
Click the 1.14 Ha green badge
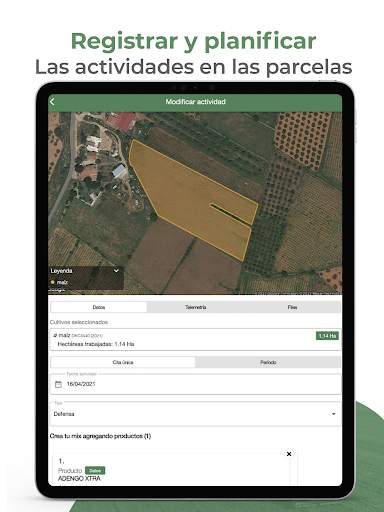click(327, 336)
